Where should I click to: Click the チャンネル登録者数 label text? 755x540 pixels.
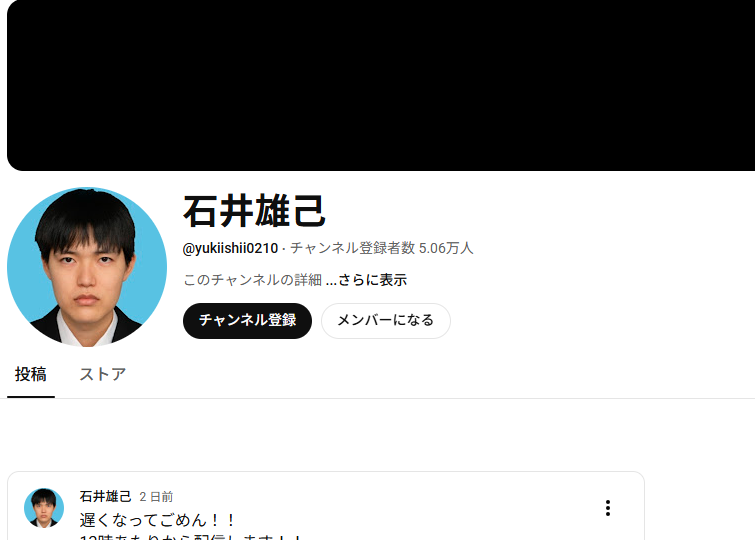click(352, 249)
